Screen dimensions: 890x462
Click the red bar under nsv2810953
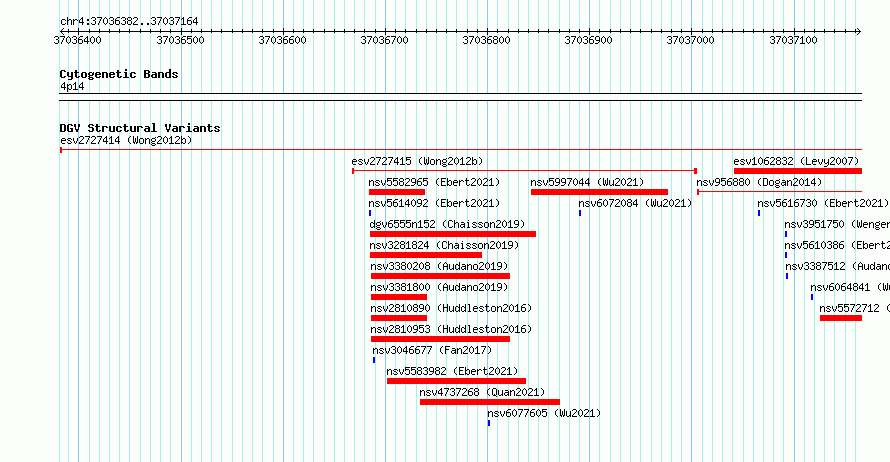(440, 339)
